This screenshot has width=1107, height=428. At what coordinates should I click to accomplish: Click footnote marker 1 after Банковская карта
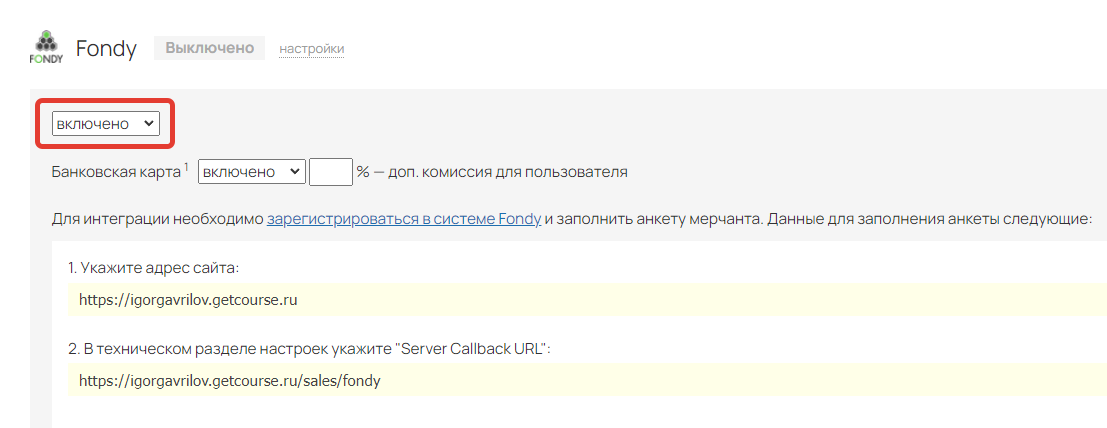[x=186, y=167]
